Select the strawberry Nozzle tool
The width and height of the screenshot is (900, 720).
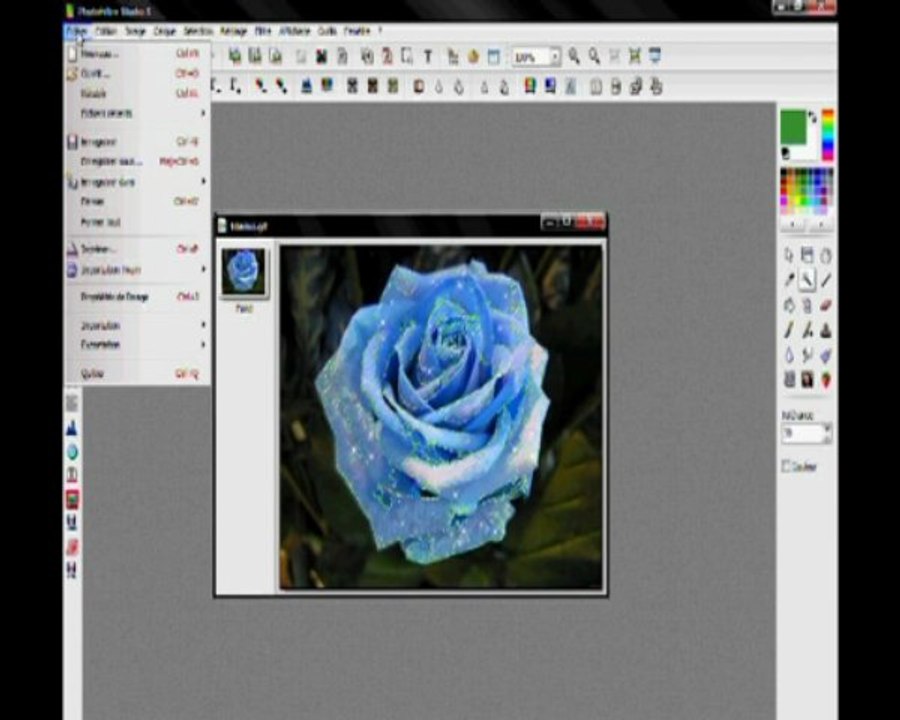click(x=825, y=380)
